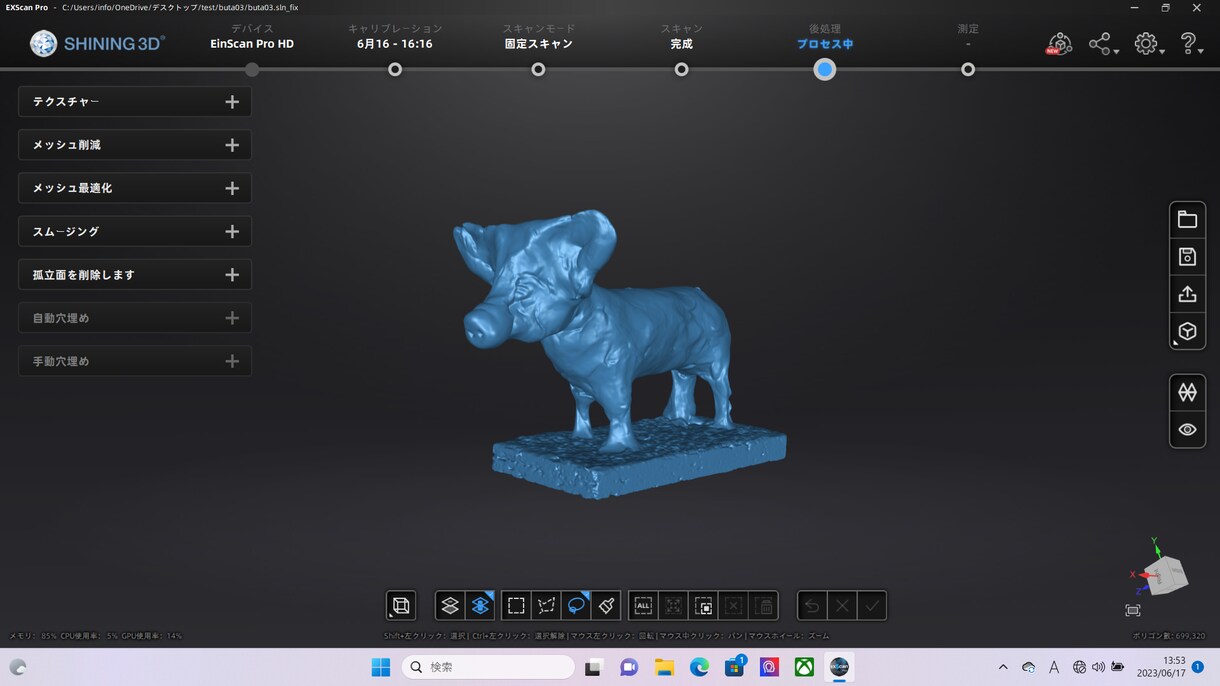This screenshot has width=1220, height=686.
Task: Click the SHINING 3D logo
Action: tap(98, 44)
